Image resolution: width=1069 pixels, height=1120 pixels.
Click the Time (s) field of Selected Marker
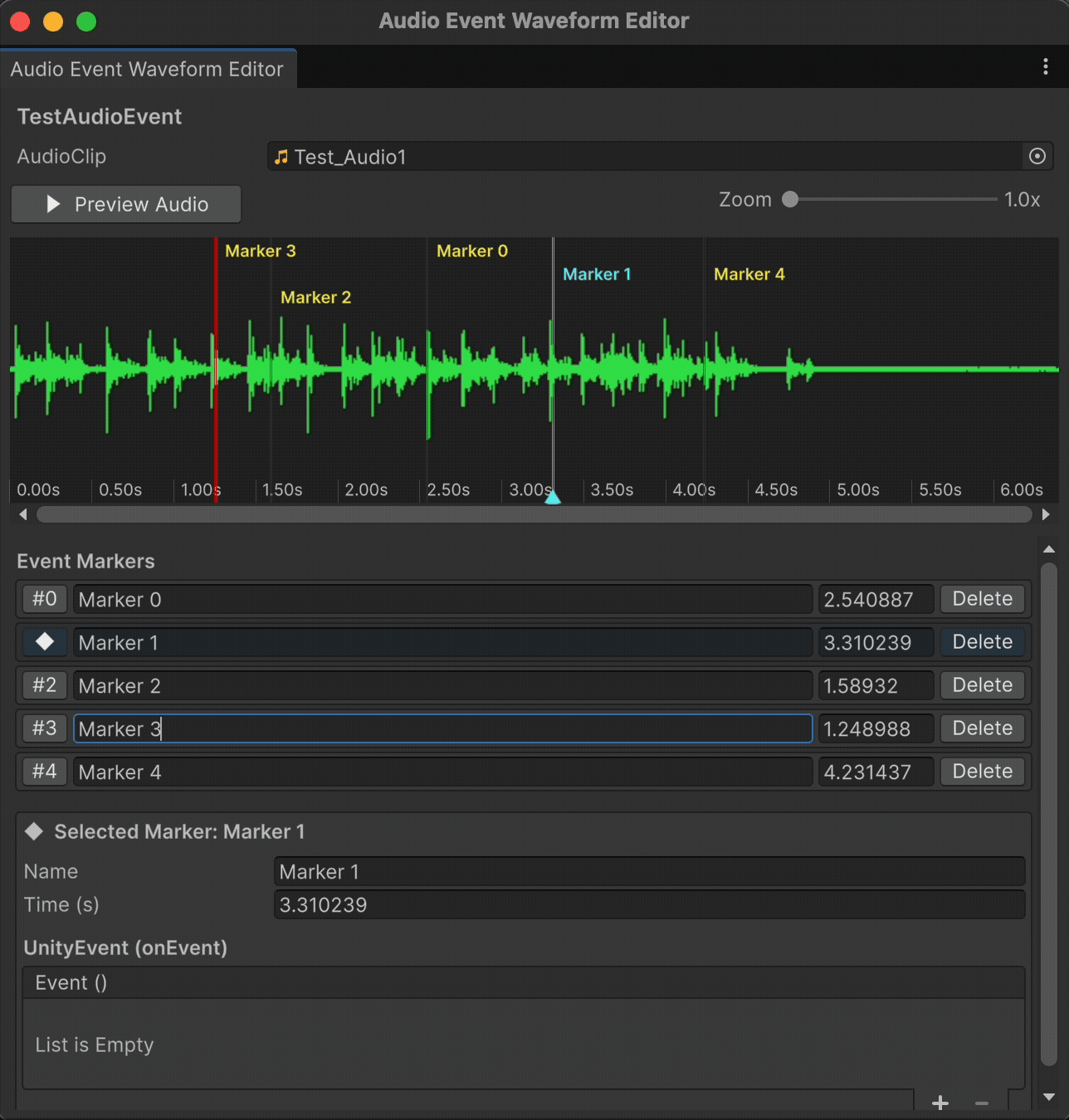coord(650,904)
